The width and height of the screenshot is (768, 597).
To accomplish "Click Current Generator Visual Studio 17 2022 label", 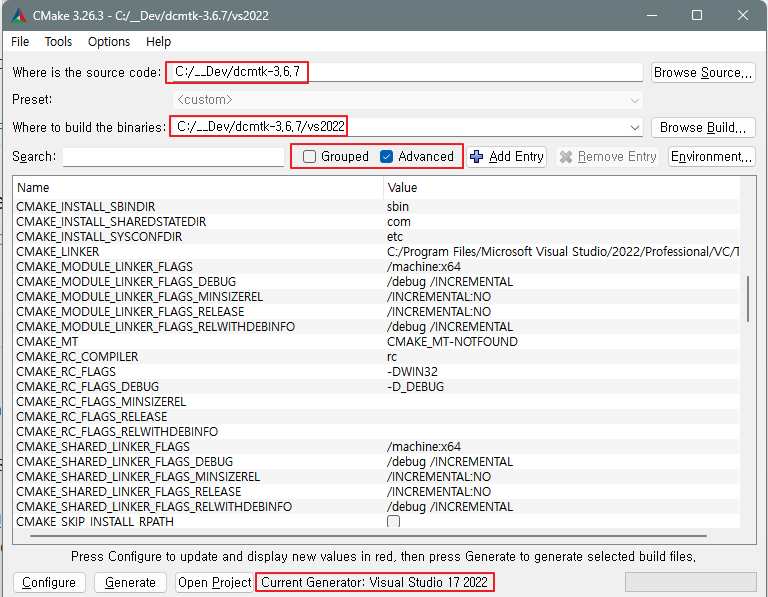I will tap(375, 582).
